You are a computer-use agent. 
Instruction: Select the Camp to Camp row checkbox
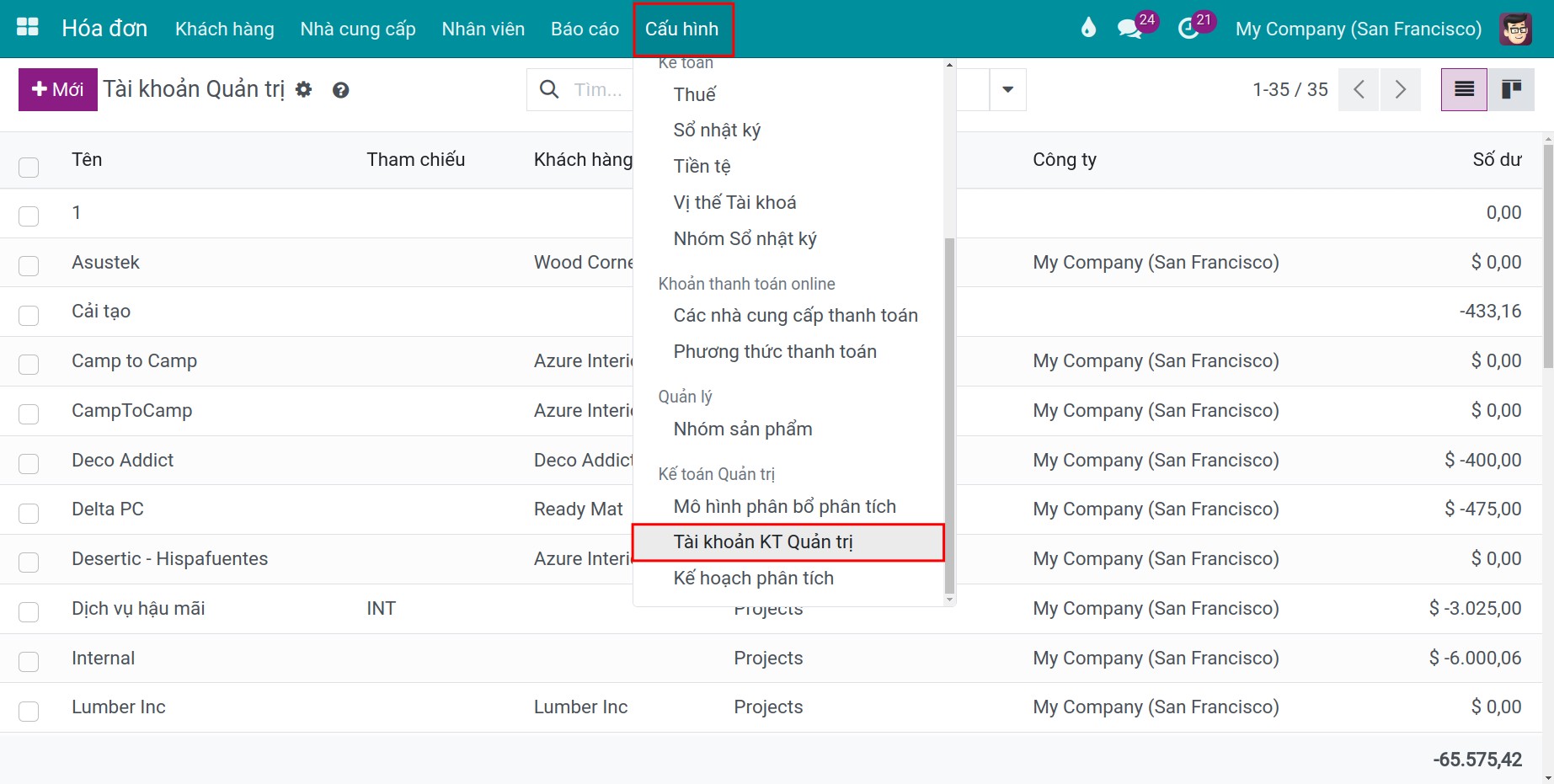coord(29,364)
